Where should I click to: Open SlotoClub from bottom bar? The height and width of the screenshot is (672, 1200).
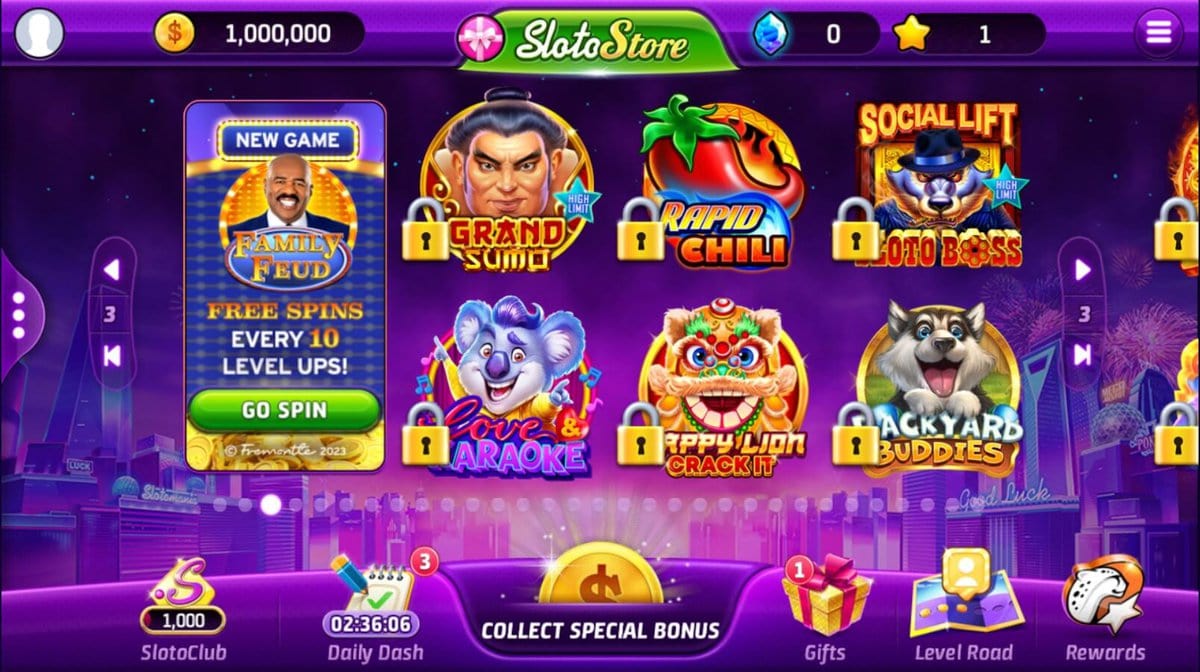[183, 611]
